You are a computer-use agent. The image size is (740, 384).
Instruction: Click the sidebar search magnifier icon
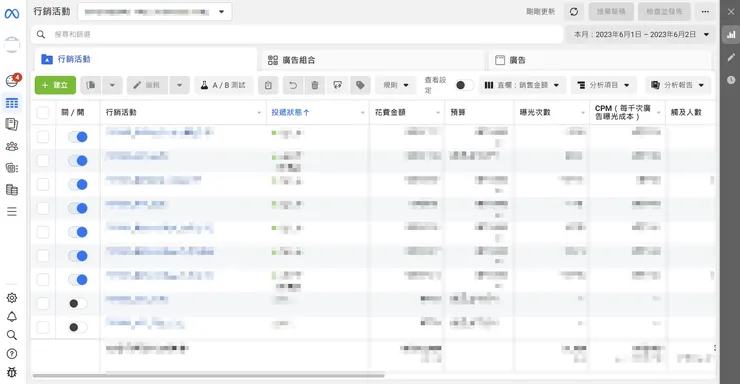(12, 335)
